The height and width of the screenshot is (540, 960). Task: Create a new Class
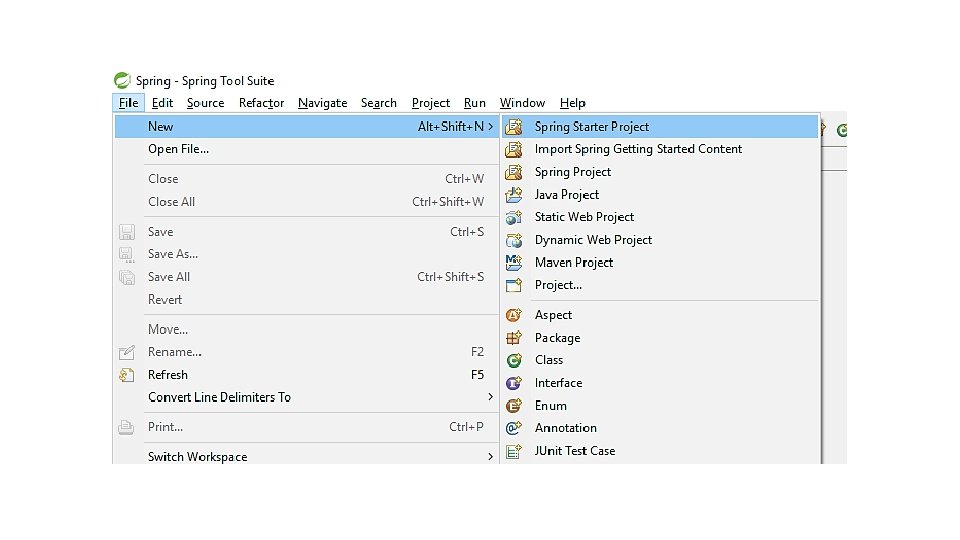click(660, 361)
